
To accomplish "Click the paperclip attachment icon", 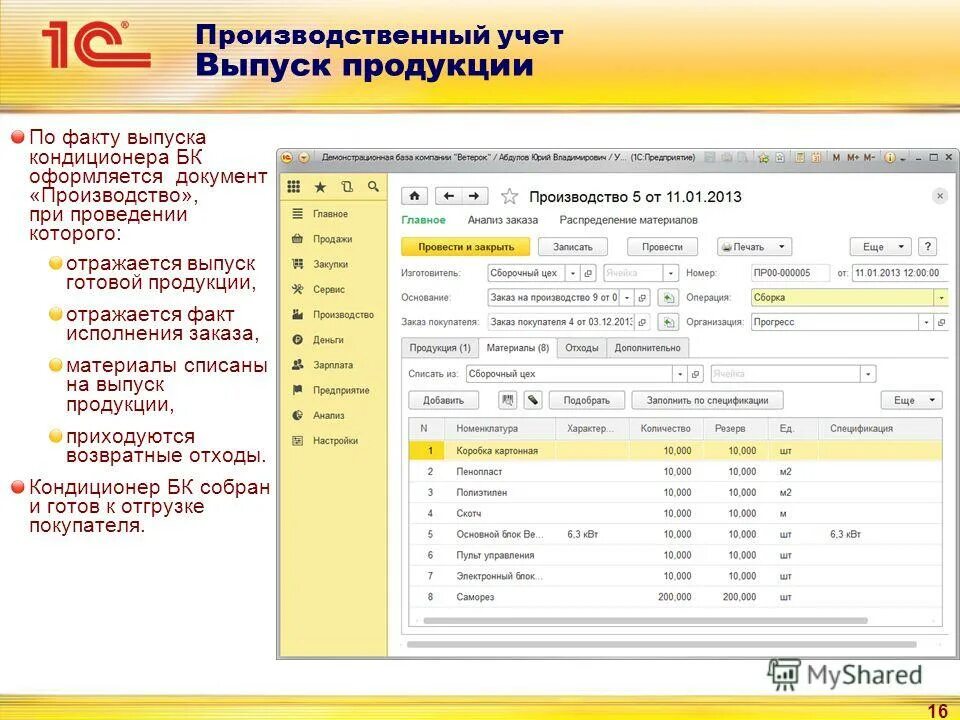I will [x=533, y=401].
